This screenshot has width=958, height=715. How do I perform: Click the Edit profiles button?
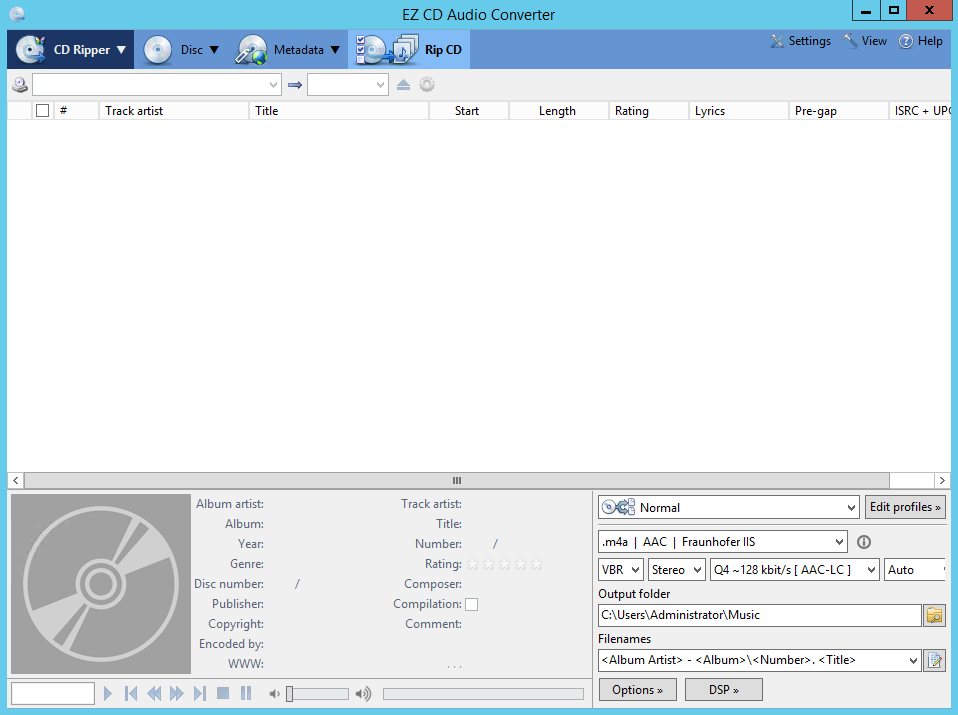(x=905, y=507)
